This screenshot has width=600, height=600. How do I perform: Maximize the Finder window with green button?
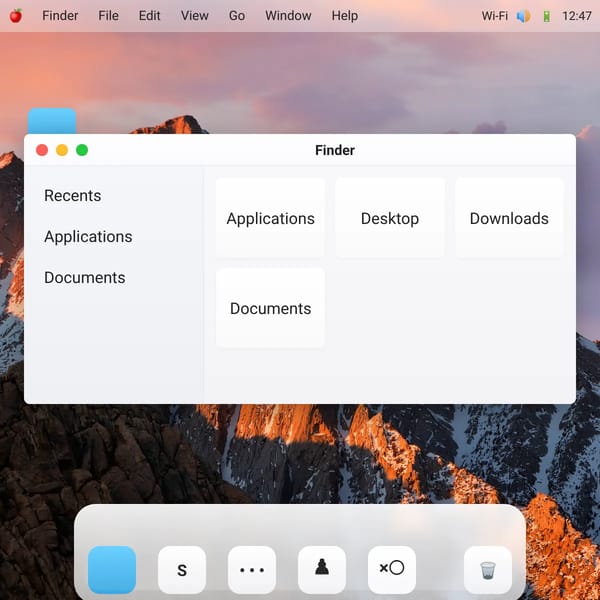click(82, 150)
